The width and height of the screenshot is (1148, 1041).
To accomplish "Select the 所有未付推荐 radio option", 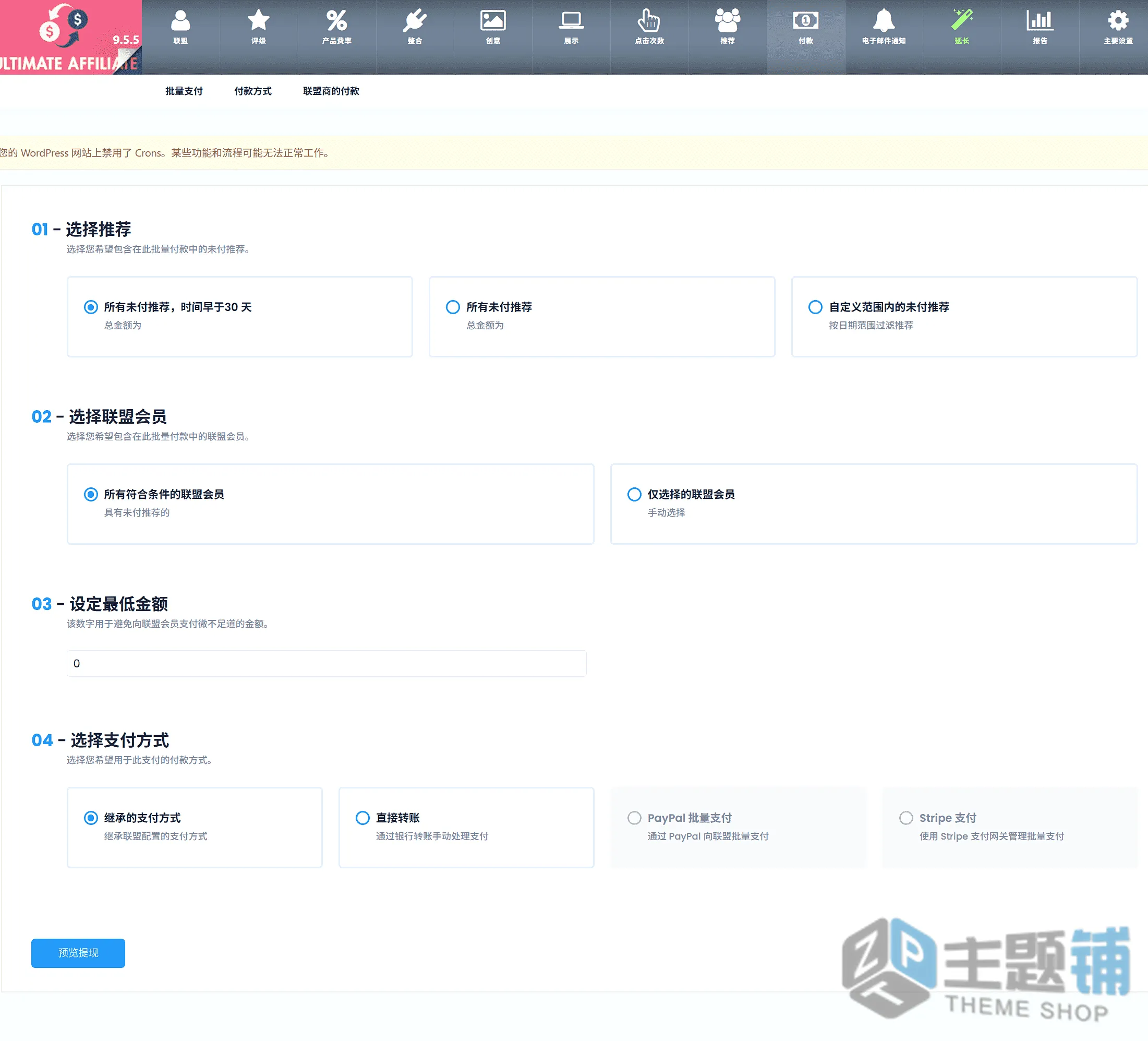I will [453, 307].
